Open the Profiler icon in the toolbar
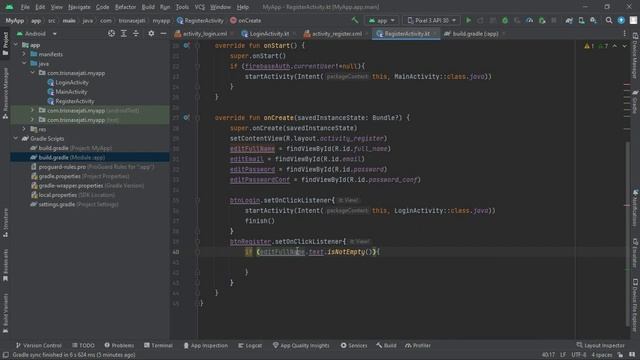The width and height of the screenshot is (640, 360). (x=529, y=20)
